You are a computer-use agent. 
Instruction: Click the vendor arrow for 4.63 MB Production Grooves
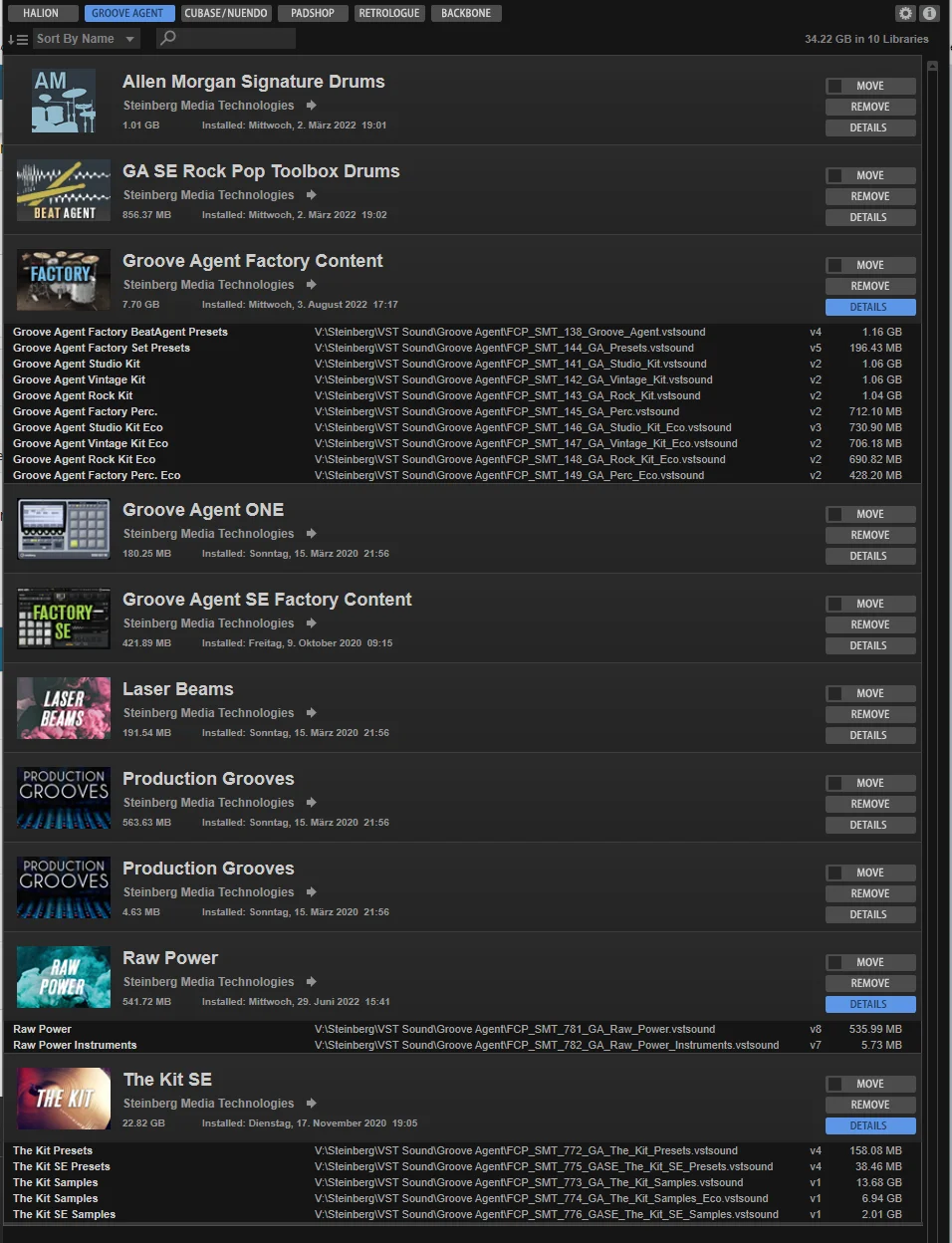312,892
